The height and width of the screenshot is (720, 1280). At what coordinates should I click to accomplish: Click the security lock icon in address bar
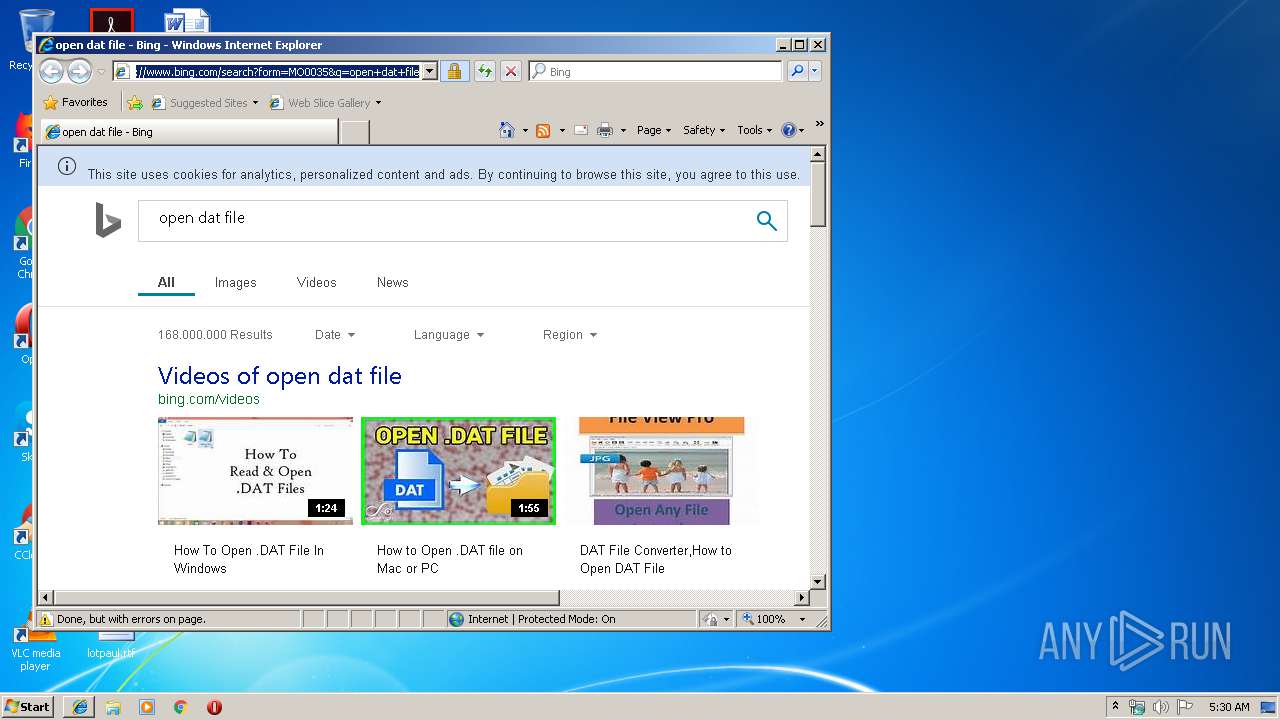(x=454, y=71)
